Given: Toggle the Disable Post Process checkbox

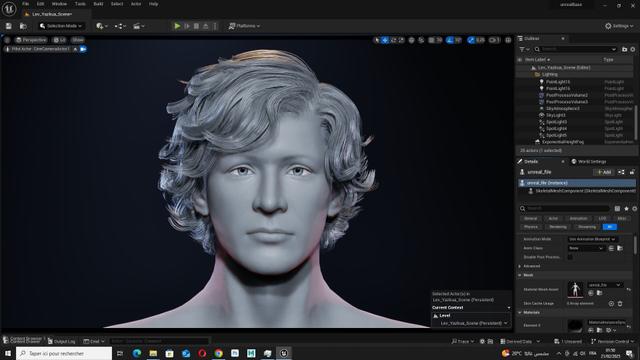Looking at the screenshot, I should coord(570,257).
